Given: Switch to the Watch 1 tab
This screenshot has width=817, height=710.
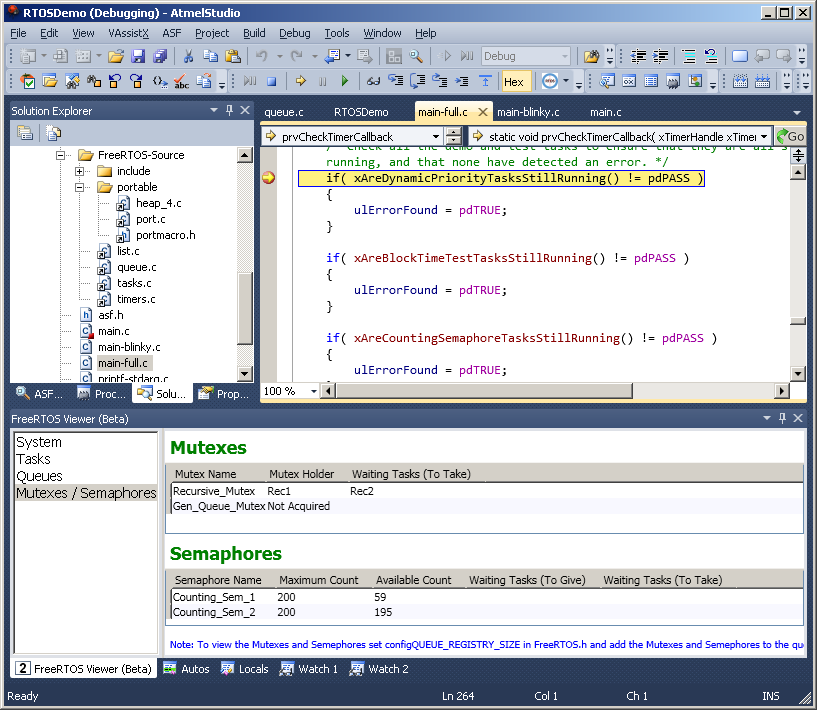Looking at the screenshot, I should 309,669.
